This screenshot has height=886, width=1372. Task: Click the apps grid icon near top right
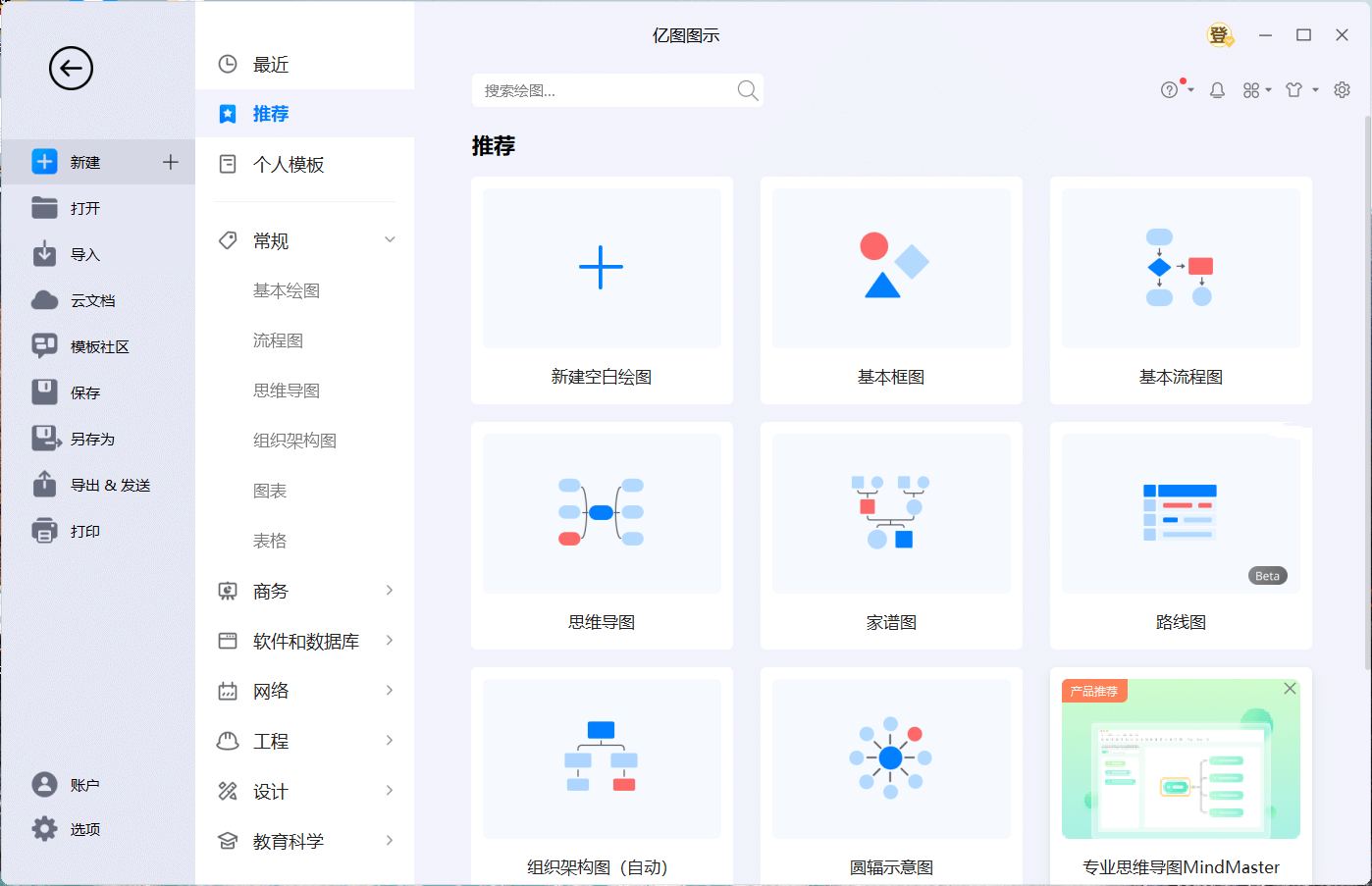click(1252, 89)
